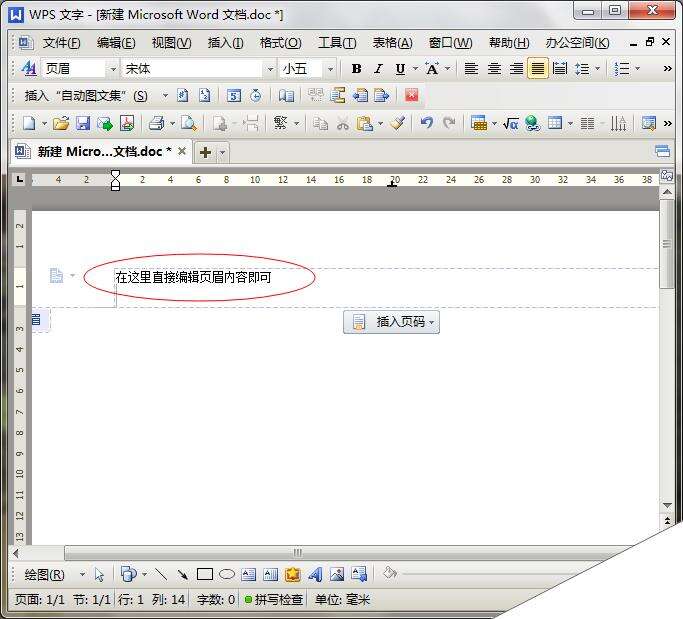Undo the last action
The width and height of the screenshot is (683, 619).
(426, 123)
